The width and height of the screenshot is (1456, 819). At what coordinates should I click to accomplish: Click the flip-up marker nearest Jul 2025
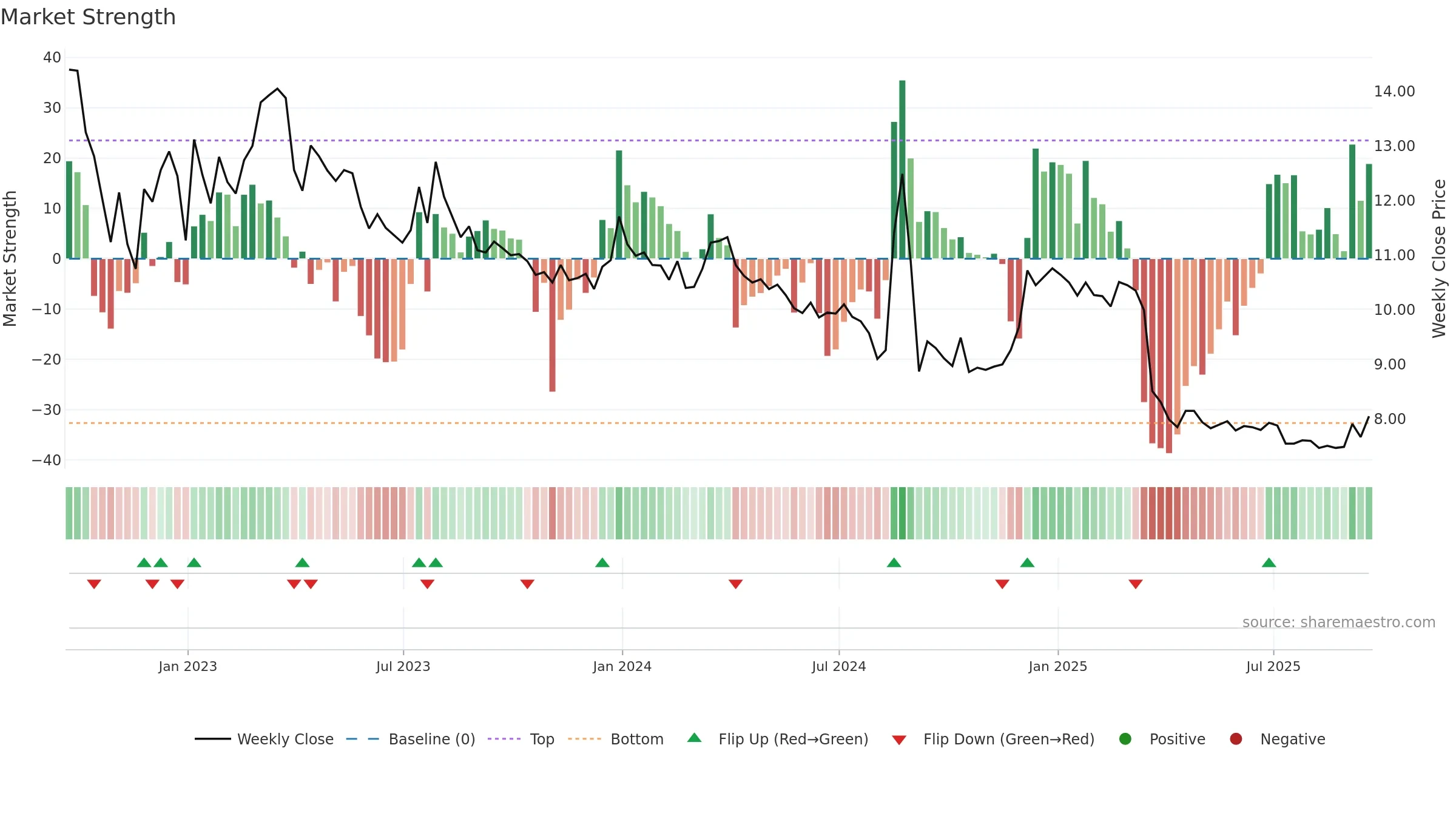1269,562
